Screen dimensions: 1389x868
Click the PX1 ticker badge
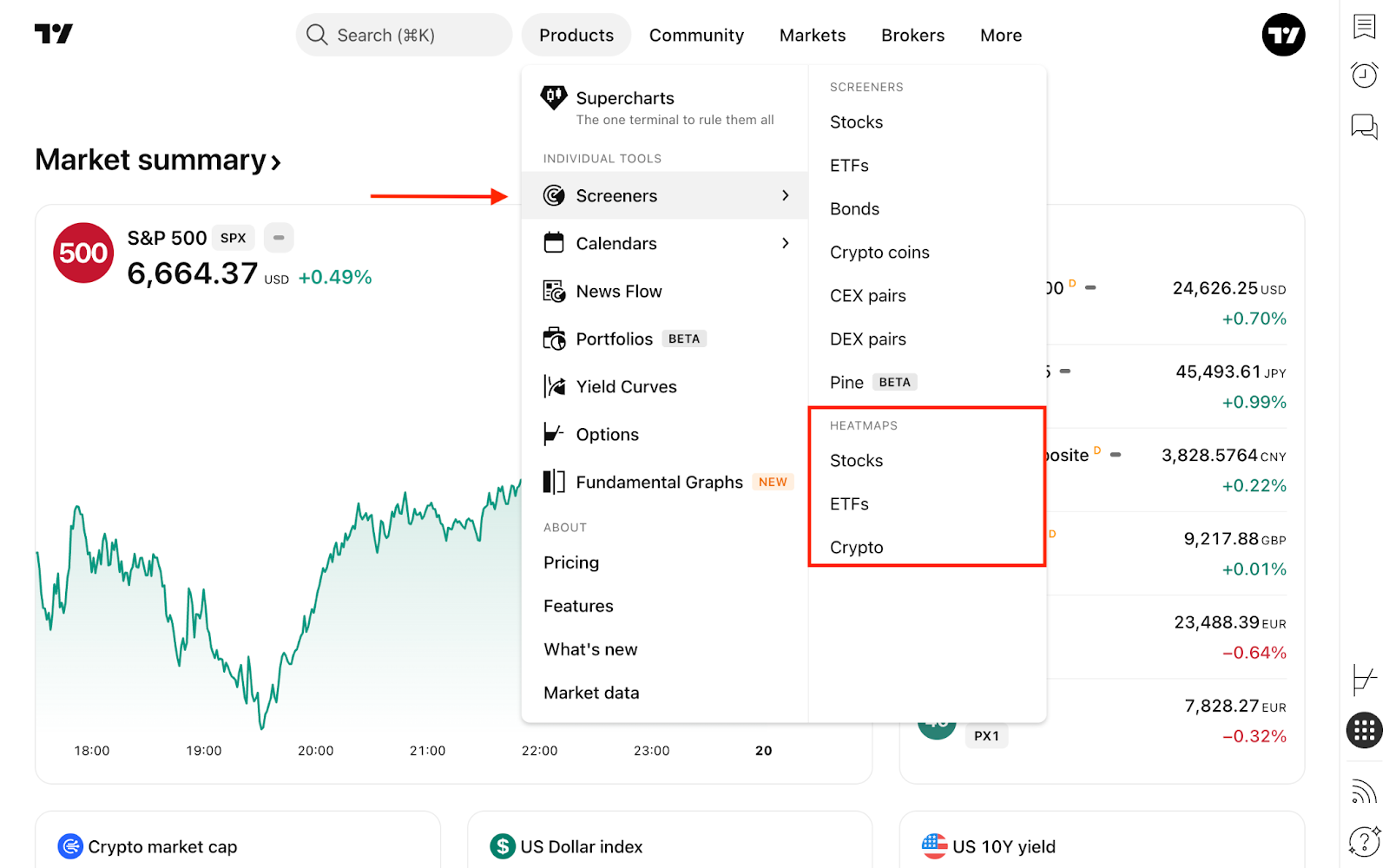pyautogui.click(x=986, y=736)
